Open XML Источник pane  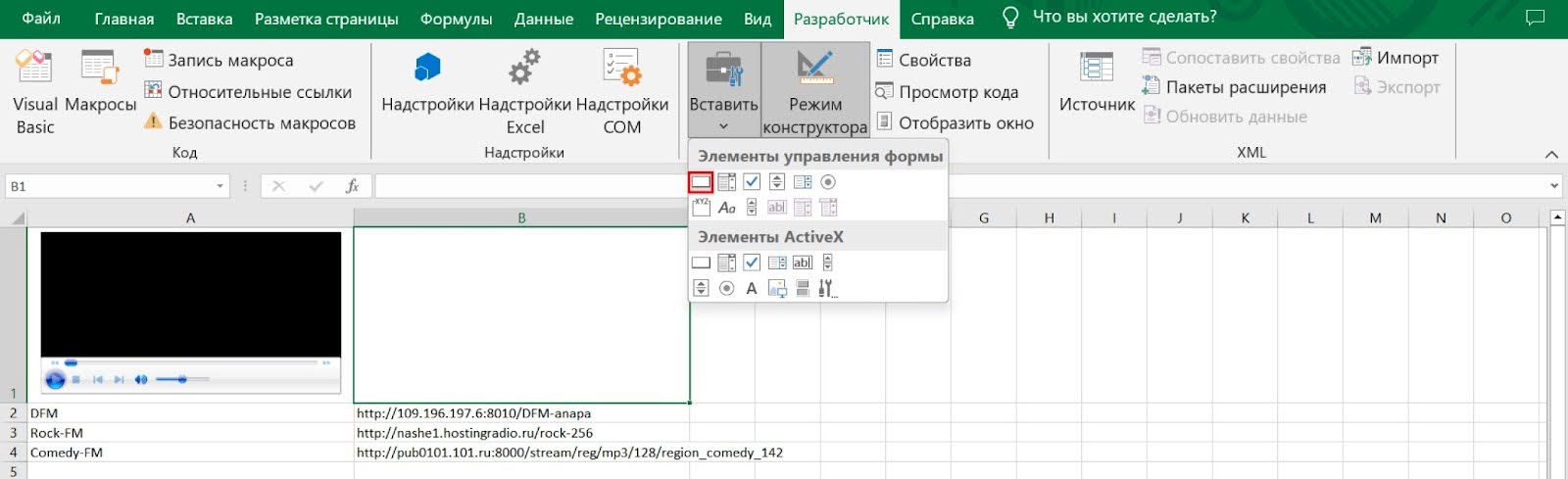tap(1097, 82)
